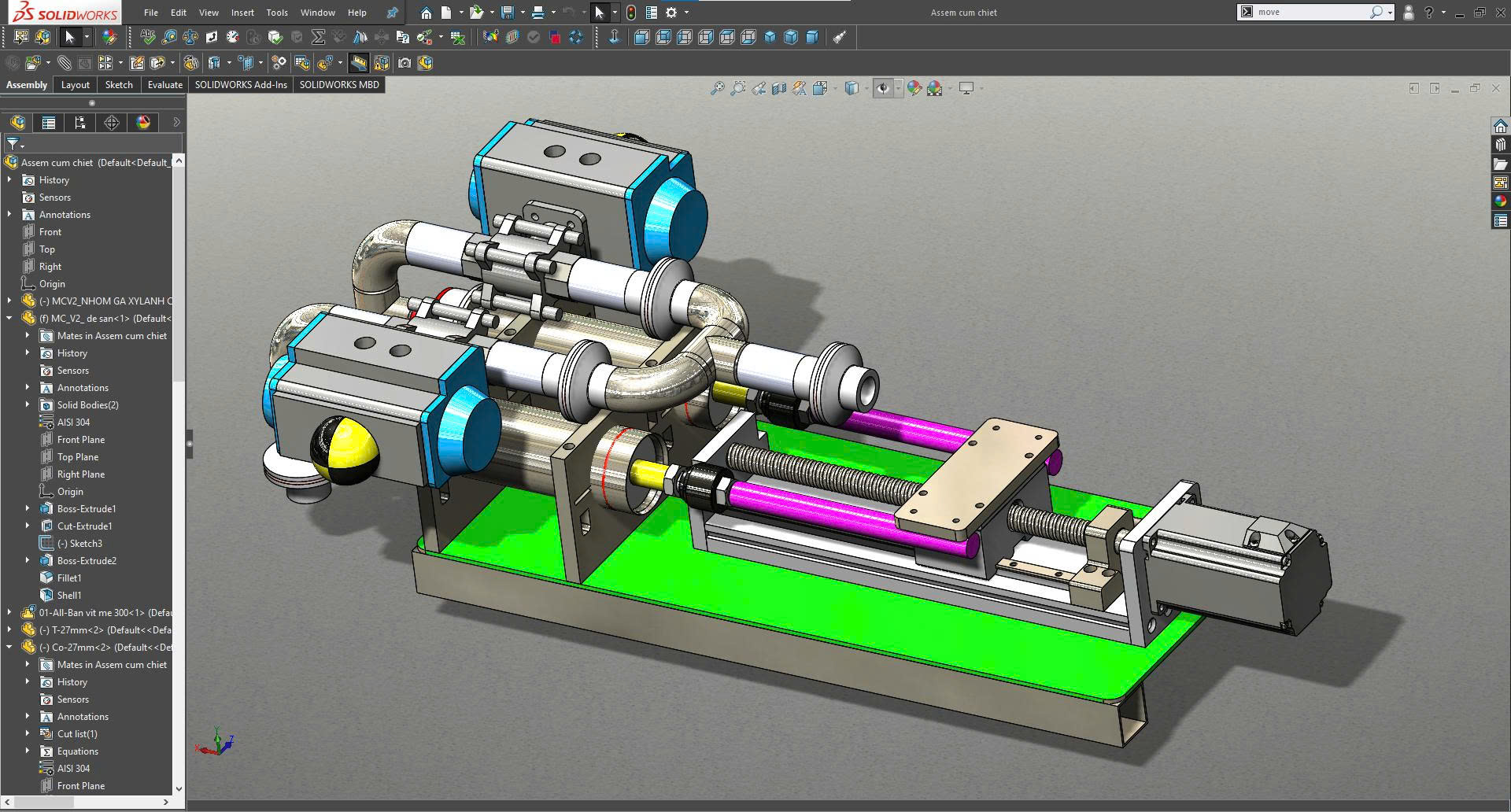This screenshot has height=812, width=1511.
Task: Switch to the Evaluate tab
Action: tap(164, 85)
